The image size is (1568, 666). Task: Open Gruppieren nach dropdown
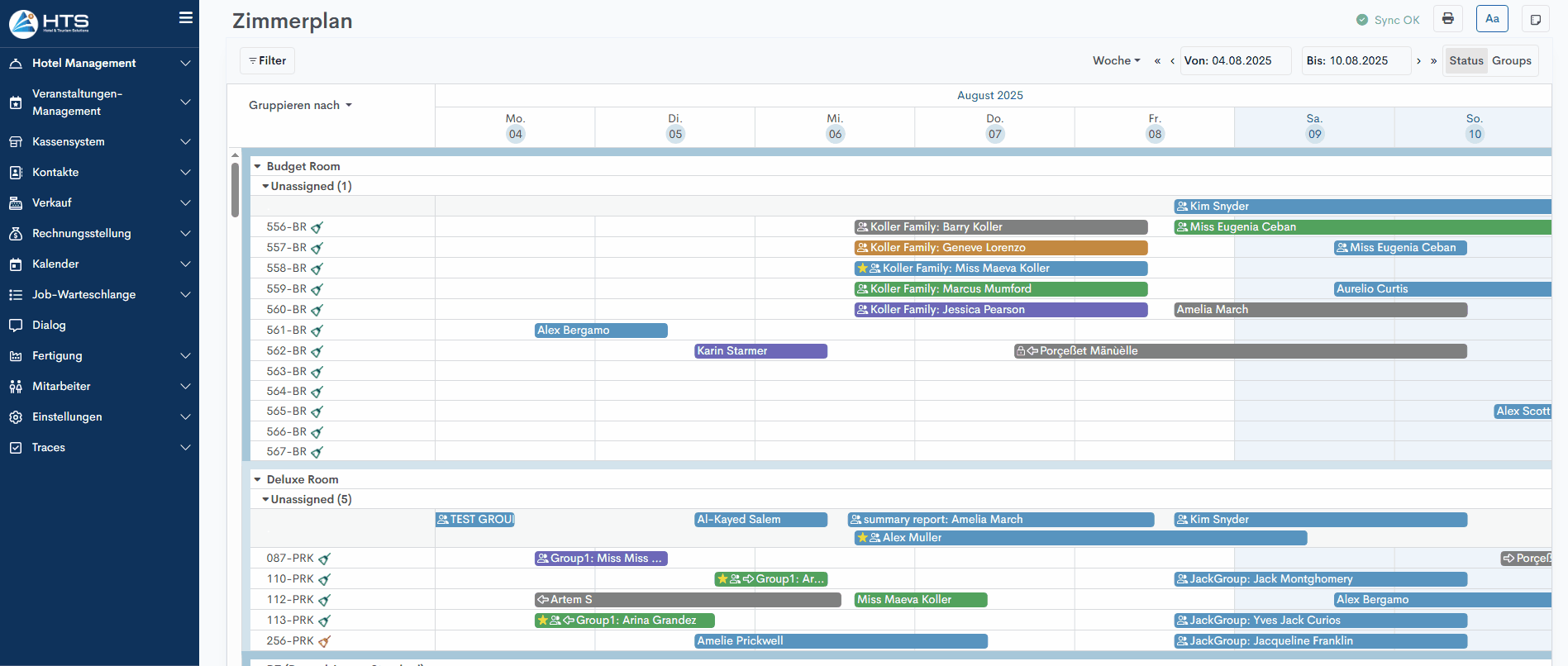pyautogui.click(x=300, y=105)
